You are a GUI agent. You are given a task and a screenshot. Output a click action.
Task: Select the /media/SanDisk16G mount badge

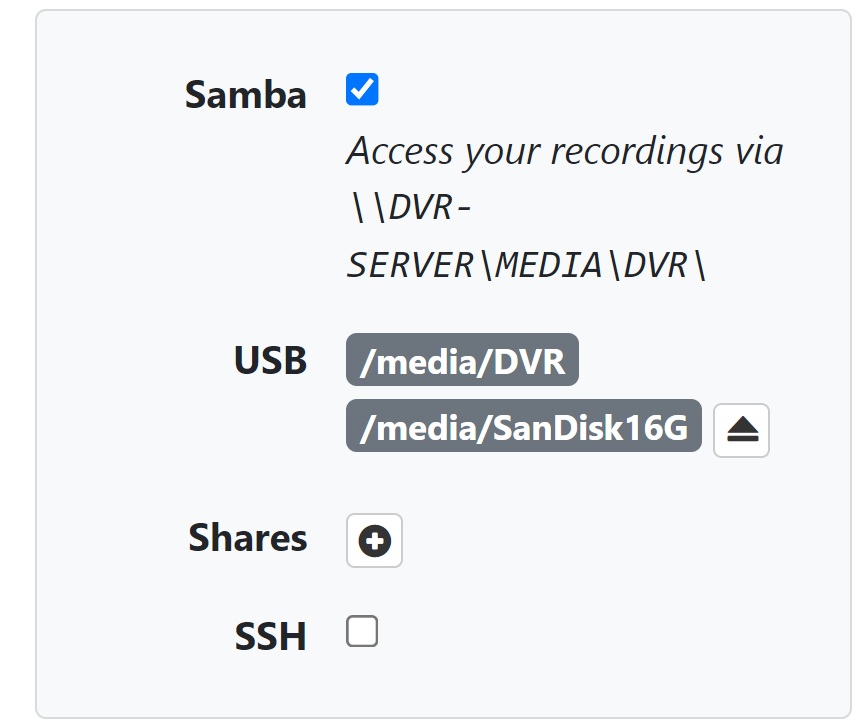pyautogui.click(x=523, y=427)
